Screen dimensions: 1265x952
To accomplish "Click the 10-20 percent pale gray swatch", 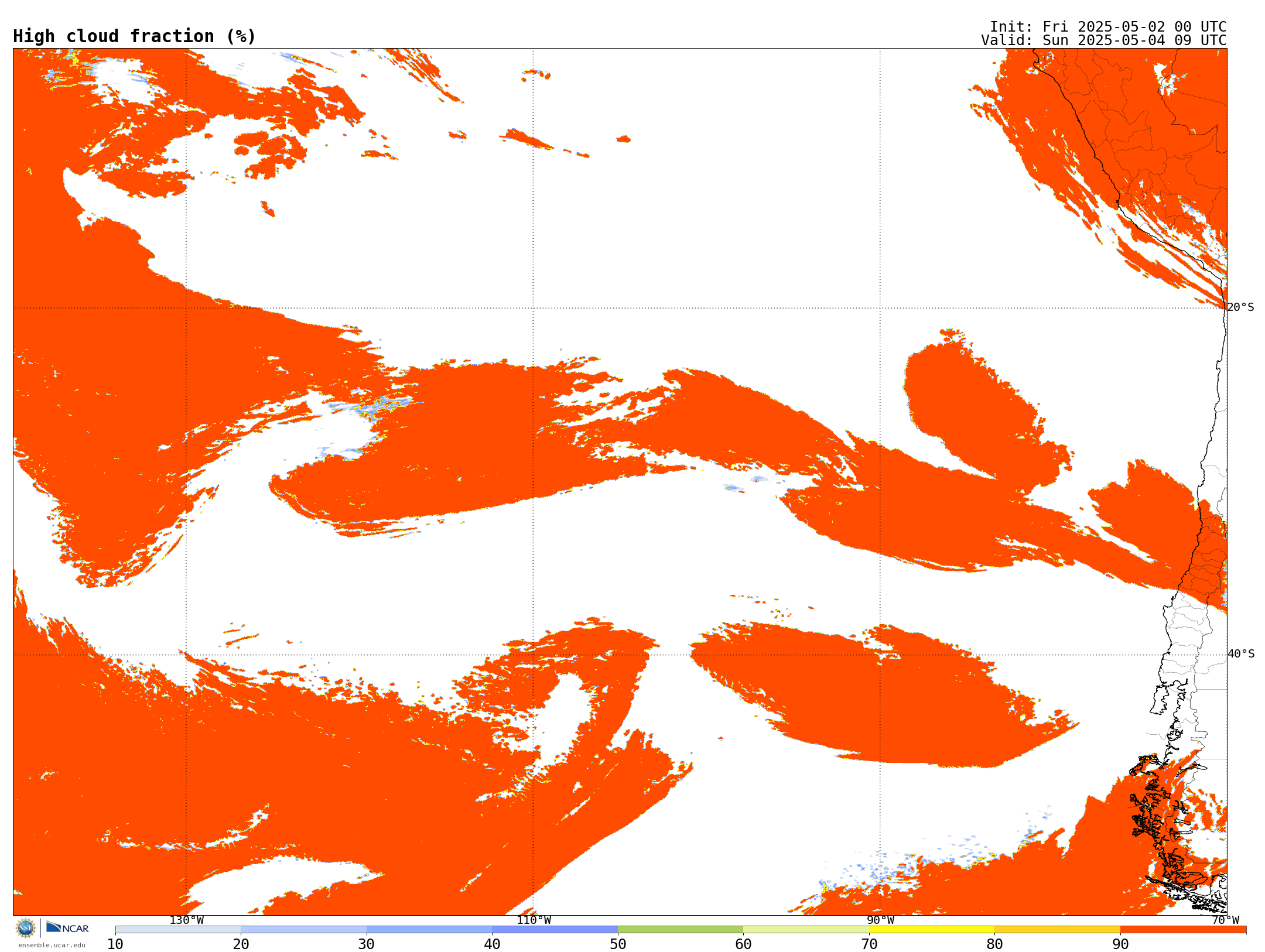I will (178, 930).
